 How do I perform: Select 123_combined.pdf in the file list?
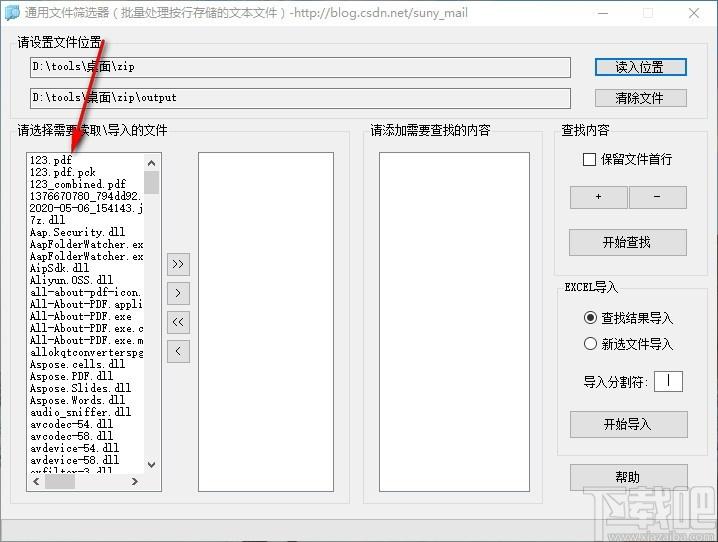(x=78, y=184)
